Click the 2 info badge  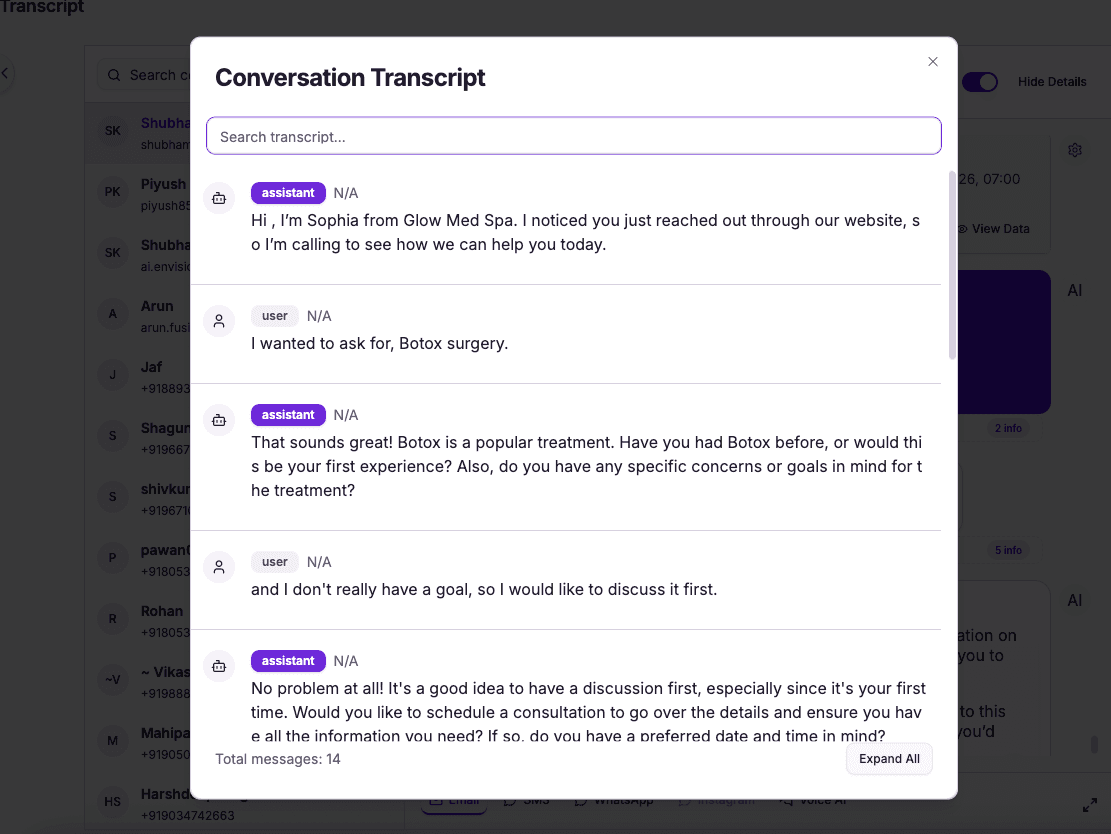tap(1008, 428)
